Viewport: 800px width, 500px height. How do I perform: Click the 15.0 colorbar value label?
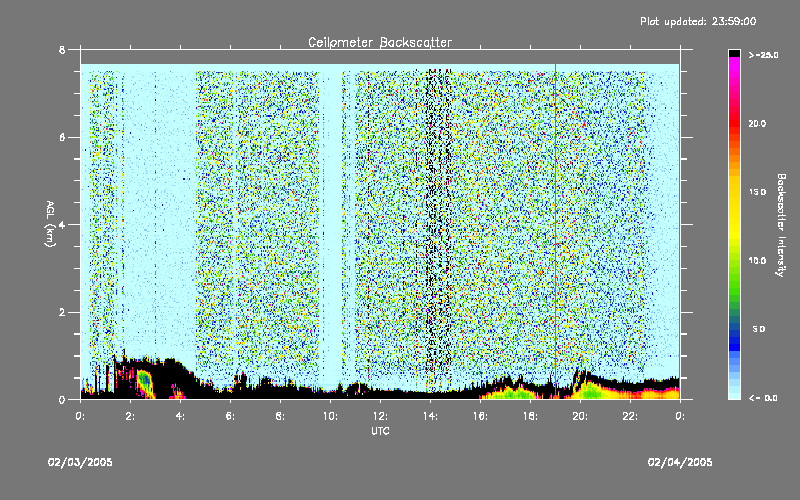[757, 192]
